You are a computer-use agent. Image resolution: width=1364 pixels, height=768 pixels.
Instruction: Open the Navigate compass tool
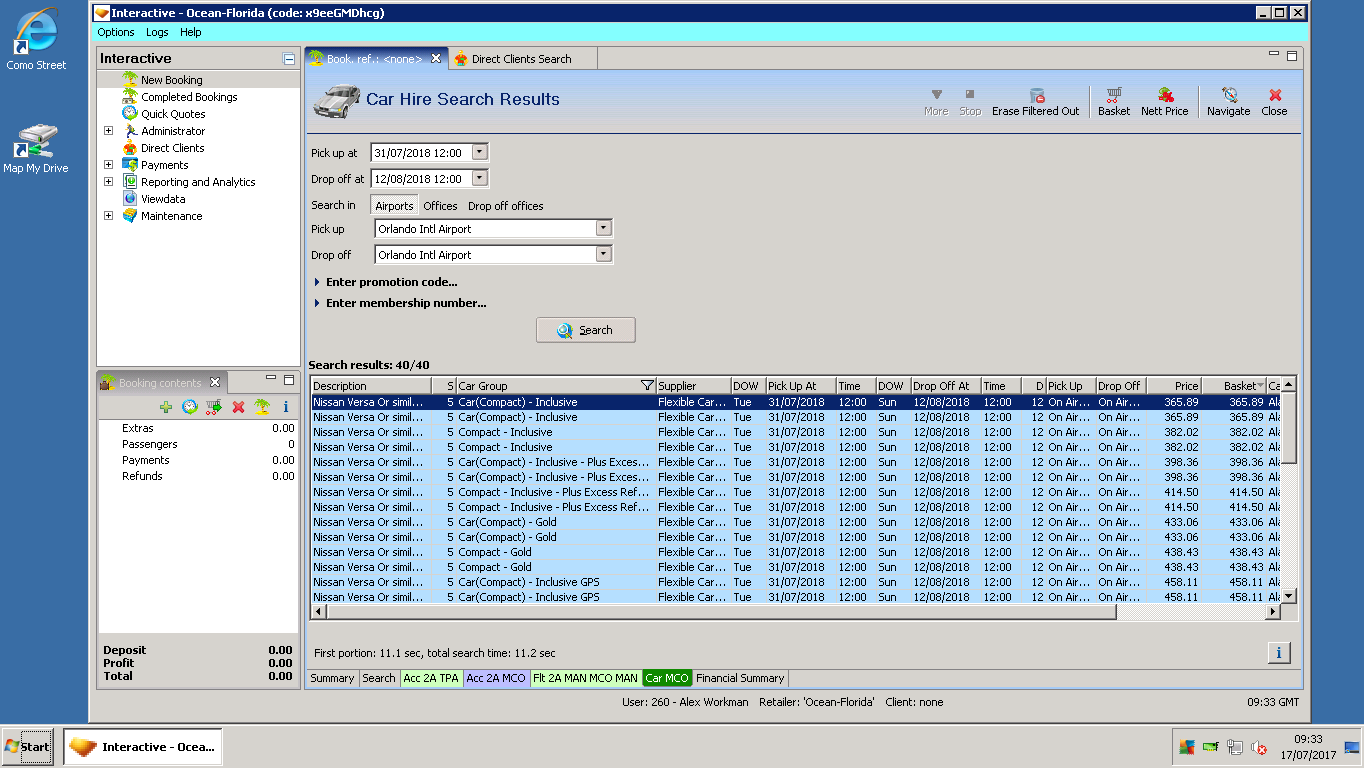coord(1228,101)
